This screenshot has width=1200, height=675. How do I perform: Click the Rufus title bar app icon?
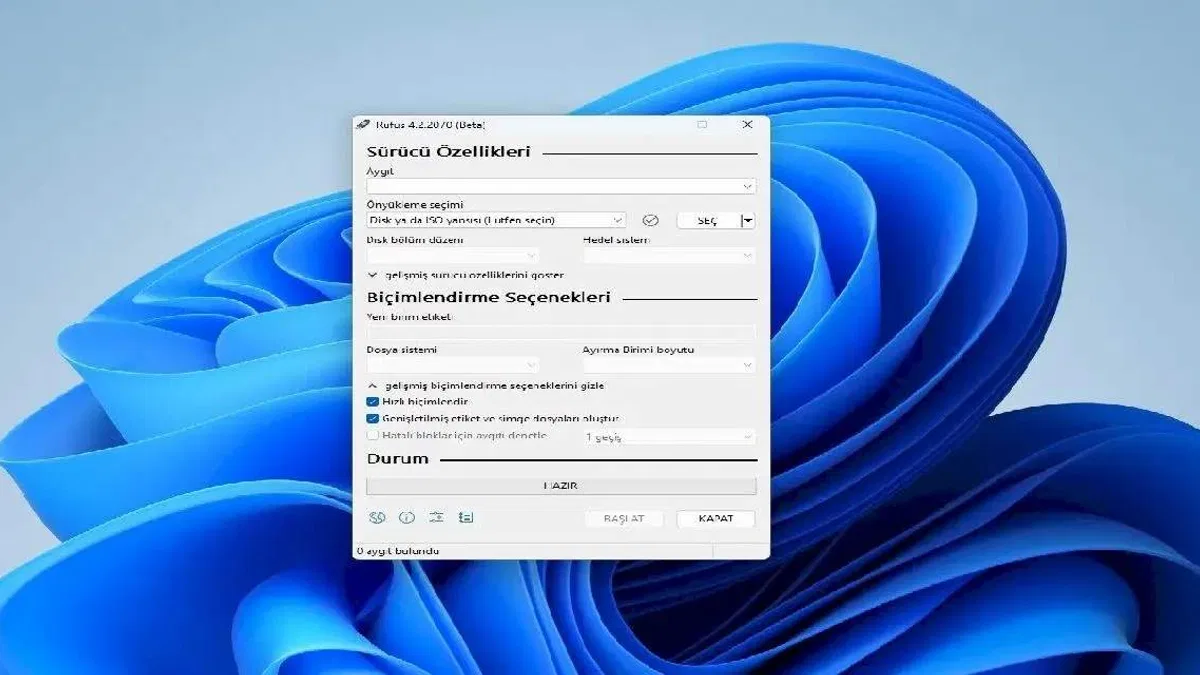click(x=363, y=125)
